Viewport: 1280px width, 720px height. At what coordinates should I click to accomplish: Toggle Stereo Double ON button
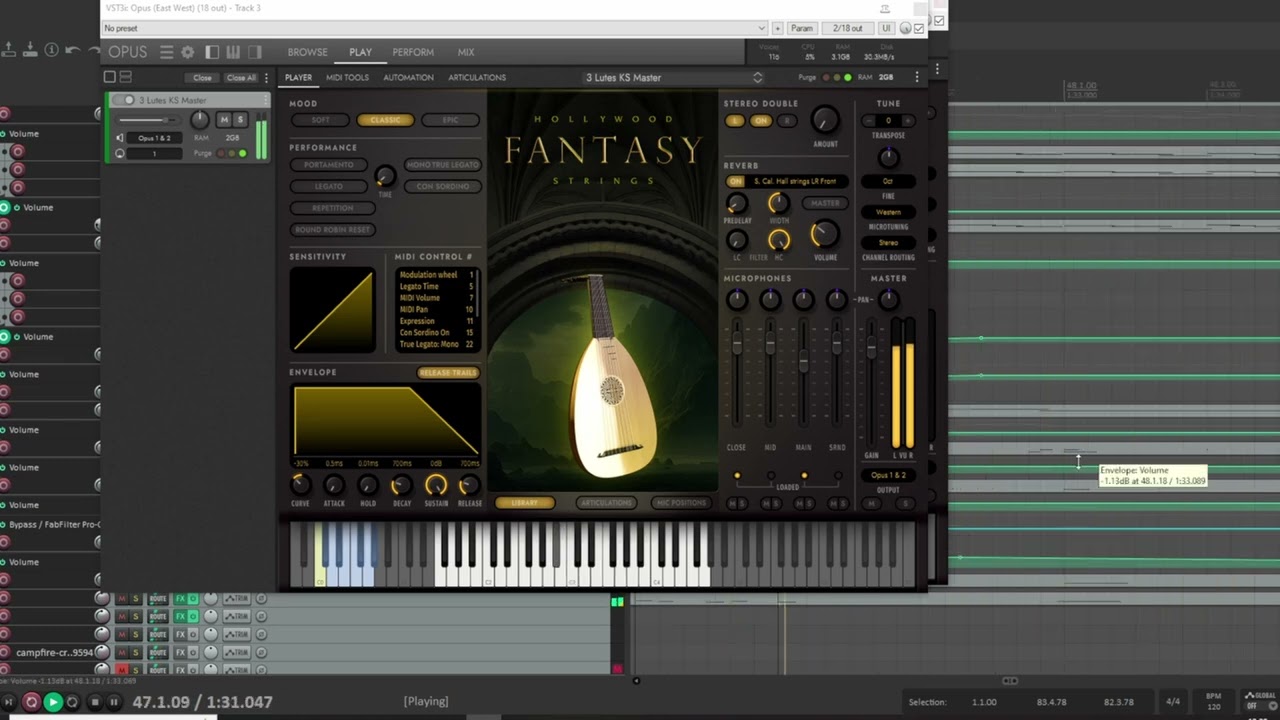[761, 120]
